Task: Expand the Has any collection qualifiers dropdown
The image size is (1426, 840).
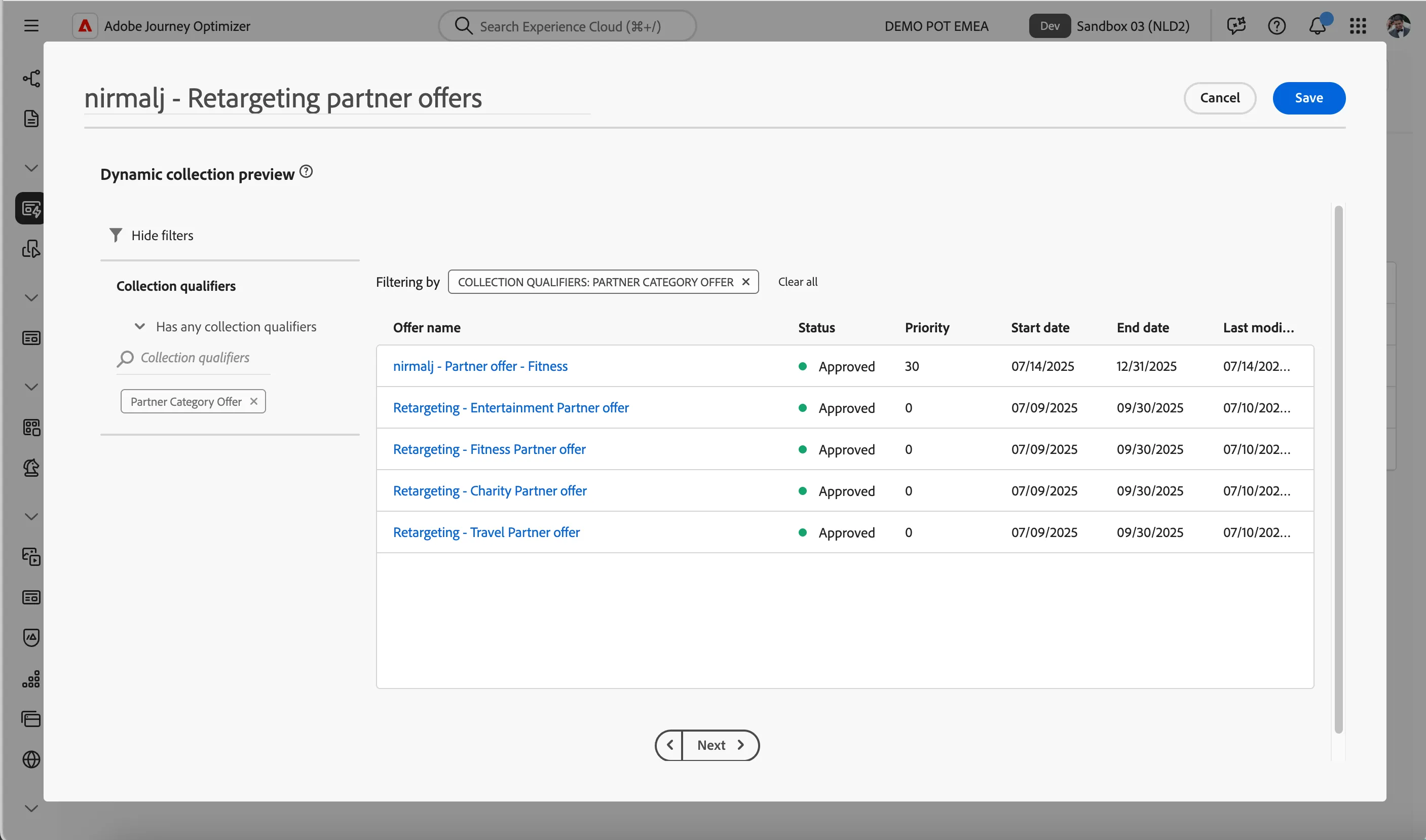Action: pyautogui.click(x=140, y=327)
